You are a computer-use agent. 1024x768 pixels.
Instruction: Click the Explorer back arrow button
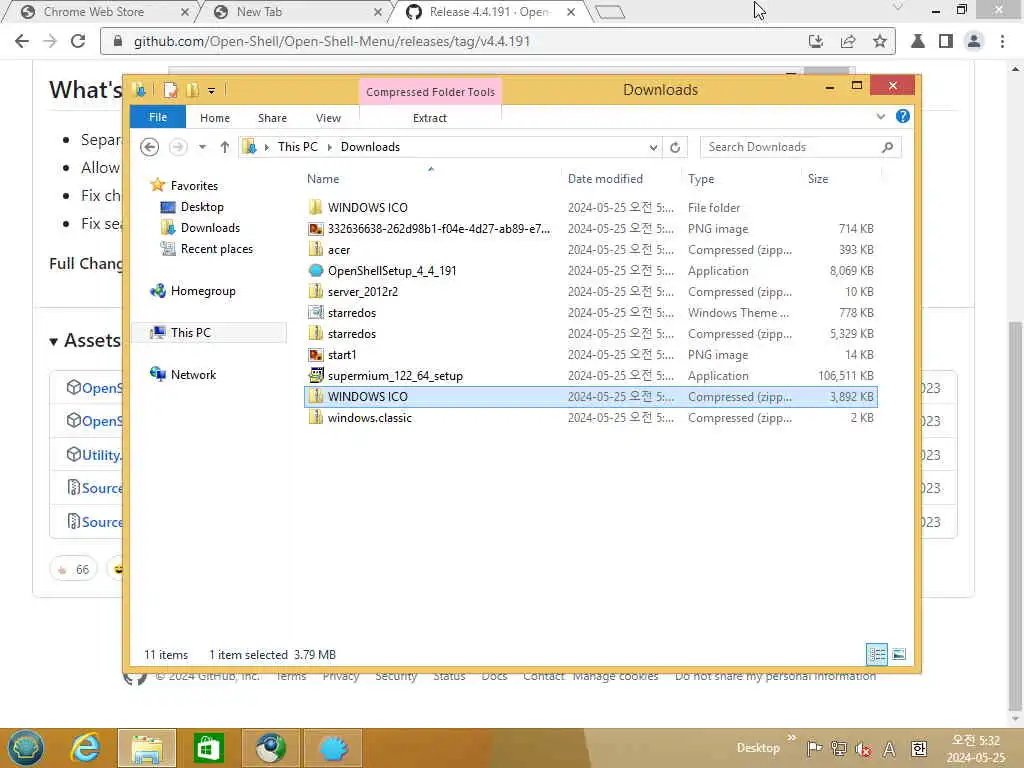coord(150,147)
